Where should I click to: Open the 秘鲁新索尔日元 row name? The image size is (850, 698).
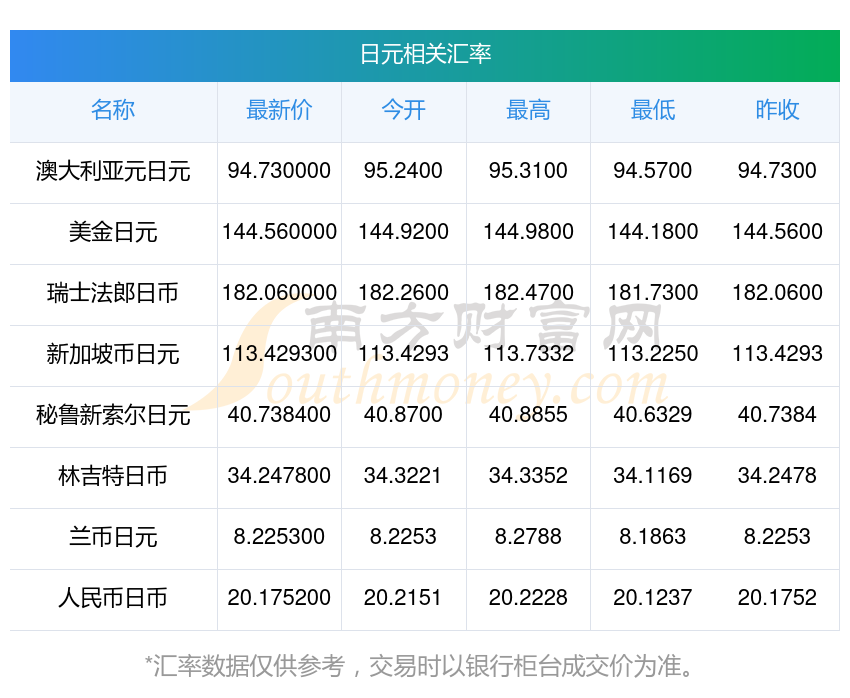(113, 415)
